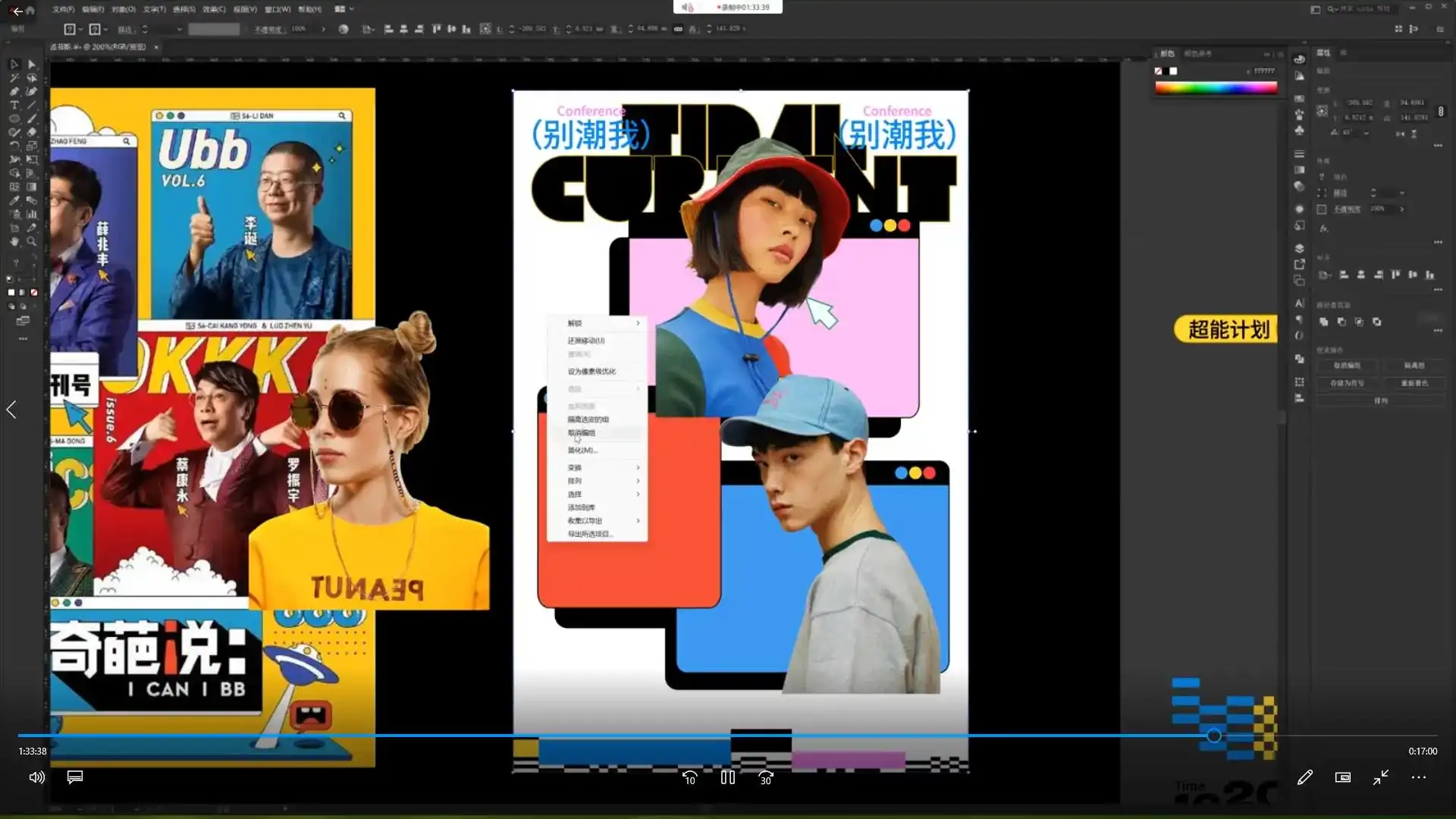Viewport: 1456px width, 819px height.
Task: Open the subtitles and captions menu
Action: 74,777
